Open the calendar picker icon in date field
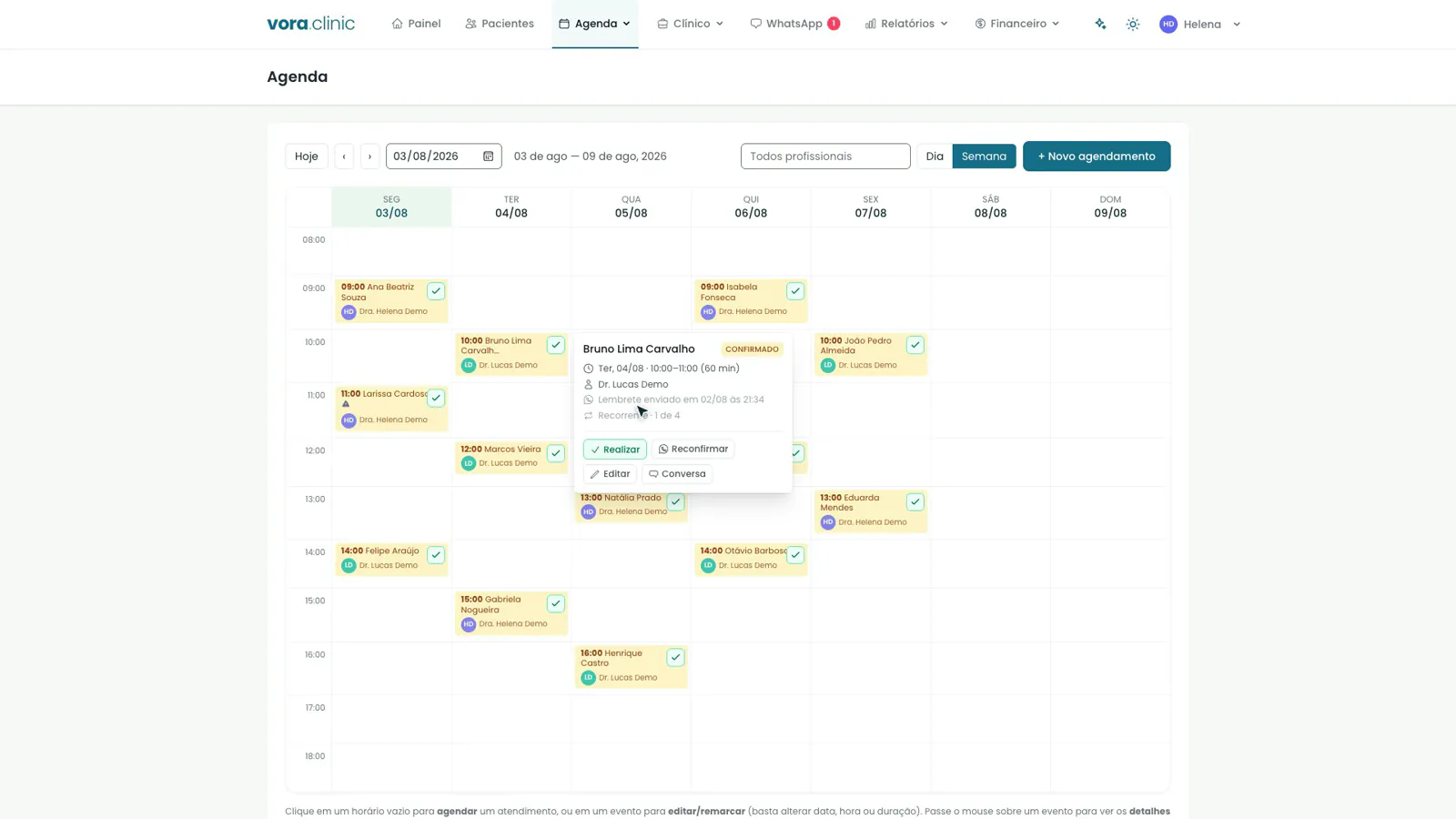 pos(488,157)
